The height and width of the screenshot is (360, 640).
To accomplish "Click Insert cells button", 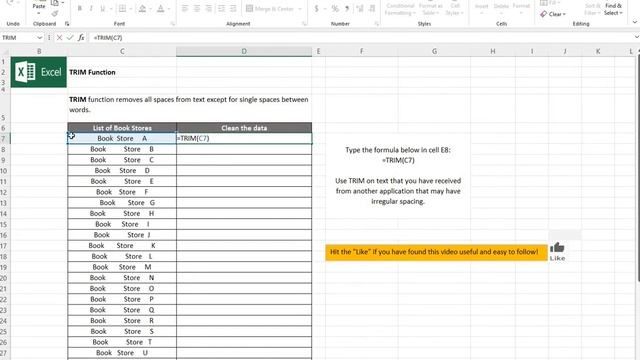I will pos(482,8).
